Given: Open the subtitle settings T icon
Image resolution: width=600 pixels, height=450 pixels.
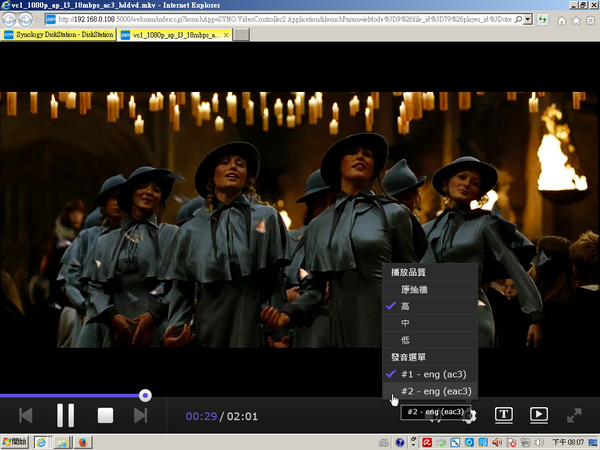Looking at the screenshot, I should [504, 415].
